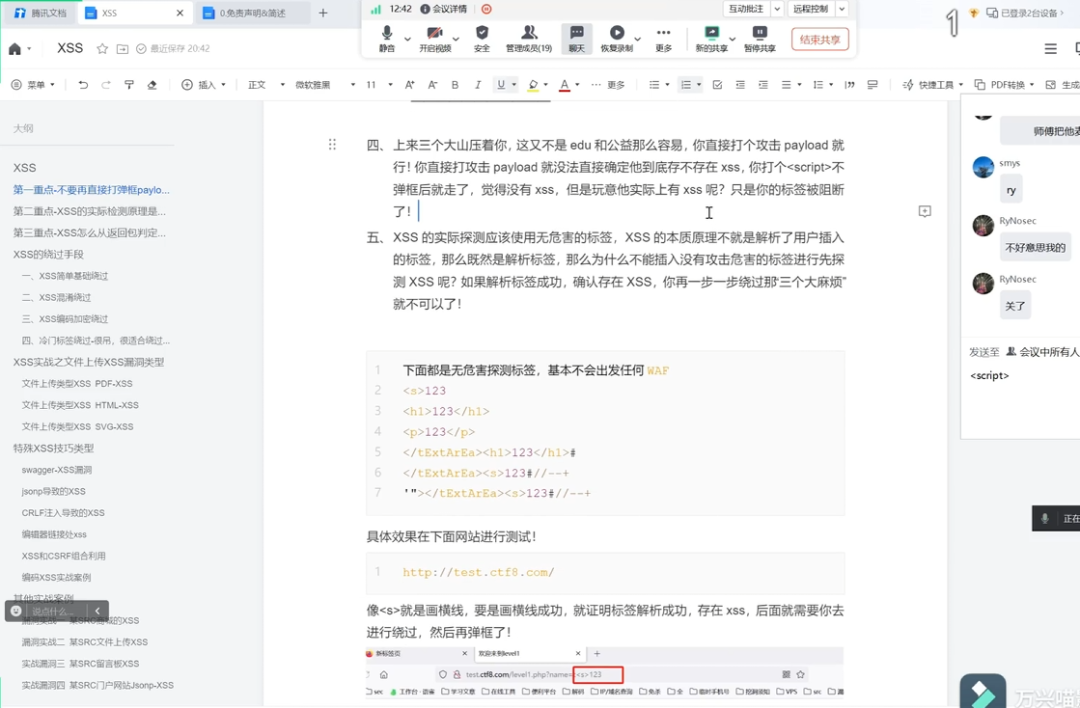Jump to outline item XSS的绕过手段
The width and height of the screenshot is (1080, 708).
coord(48,254)
